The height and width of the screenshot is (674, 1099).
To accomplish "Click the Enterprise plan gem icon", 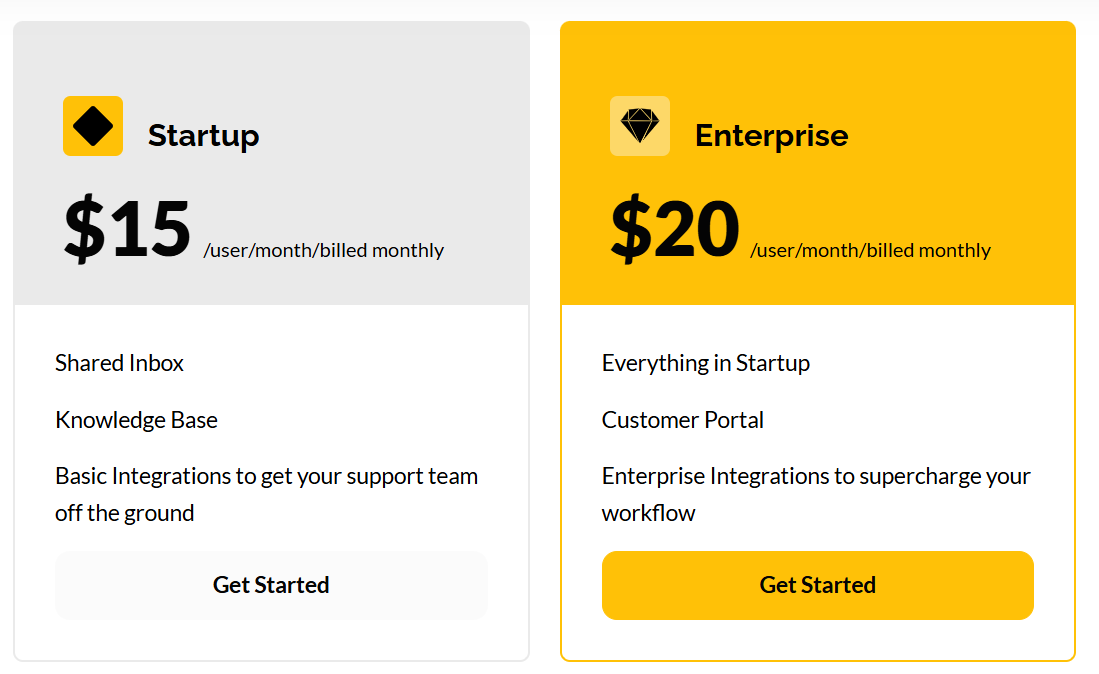I will click(x=639, y=126).
